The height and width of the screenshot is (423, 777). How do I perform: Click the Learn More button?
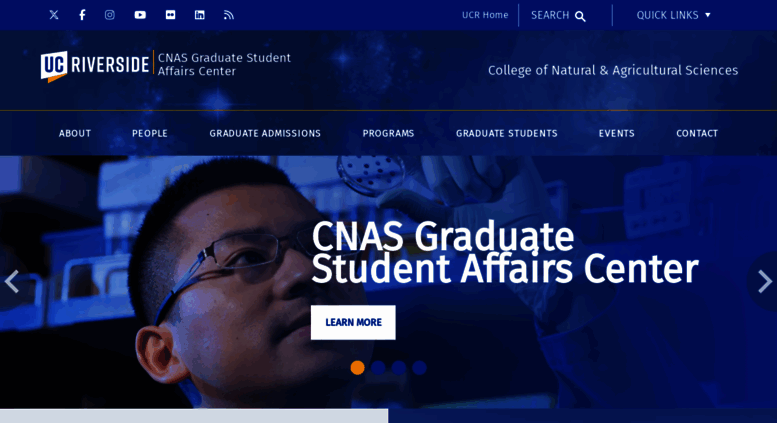pyautogui.click(x=353, y=322)
